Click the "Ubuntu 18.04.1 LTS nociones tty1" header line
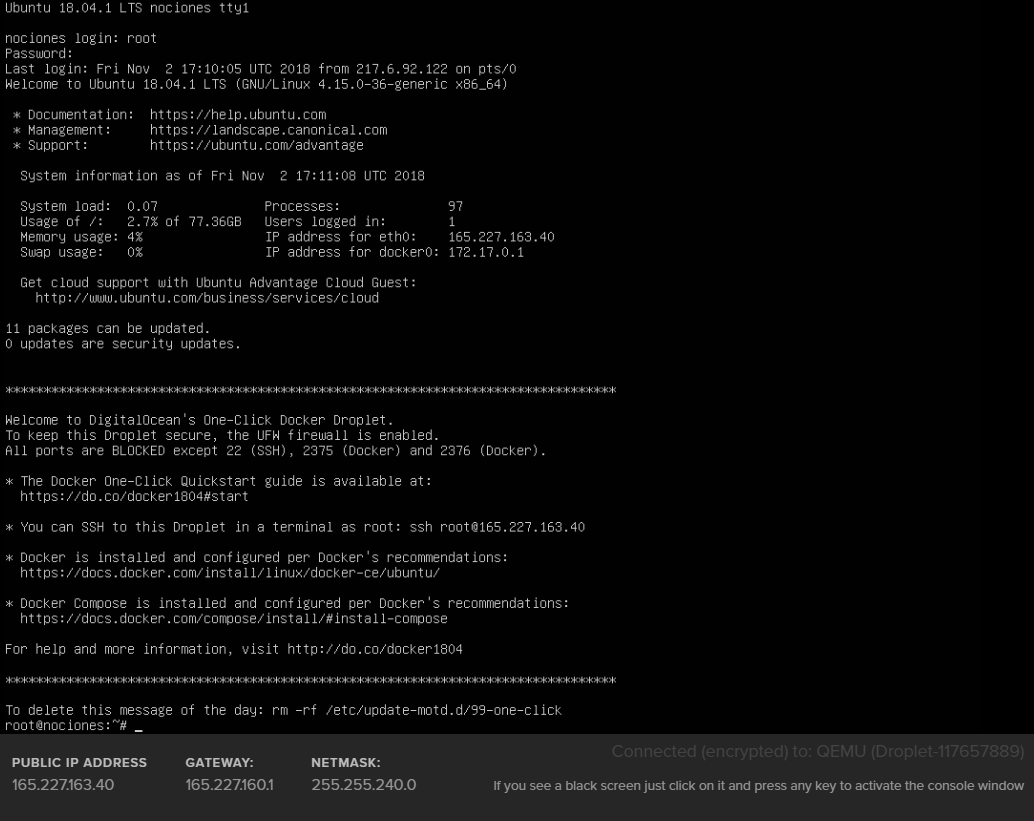 pos(127,8)
